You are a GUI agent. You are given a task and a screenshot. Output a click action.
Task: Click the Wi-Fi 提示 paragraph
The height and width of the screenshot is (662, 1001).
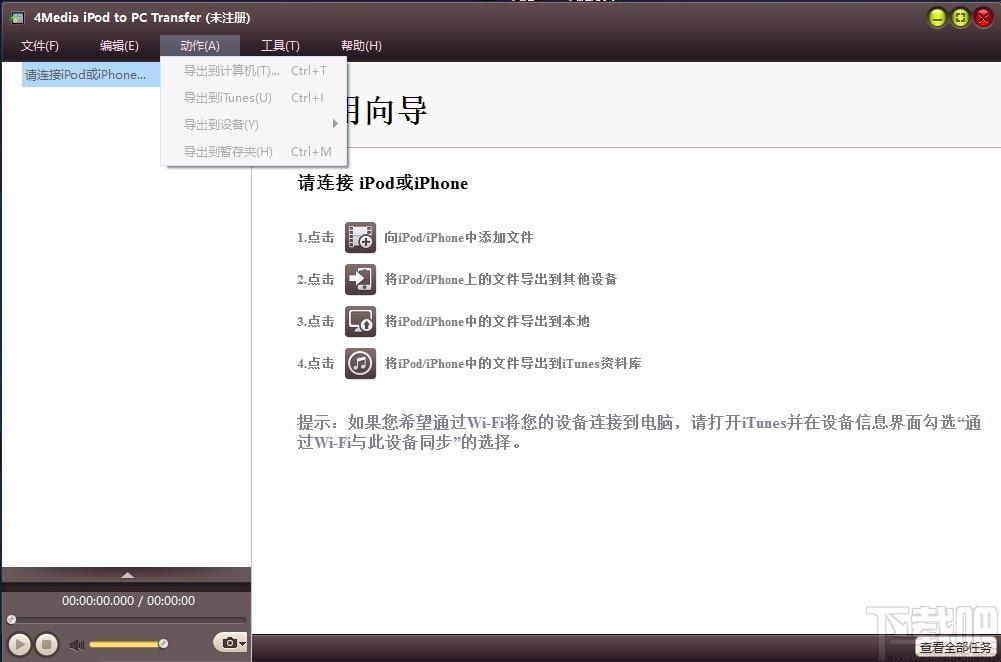(639, 432)
